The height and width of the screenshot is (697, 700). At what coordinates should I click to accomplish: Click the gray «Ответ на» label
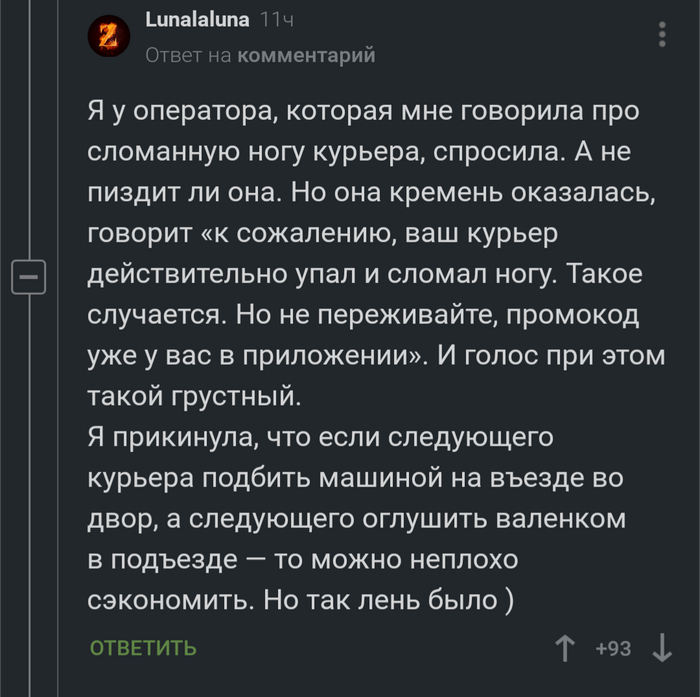click(x=188, y=56)
